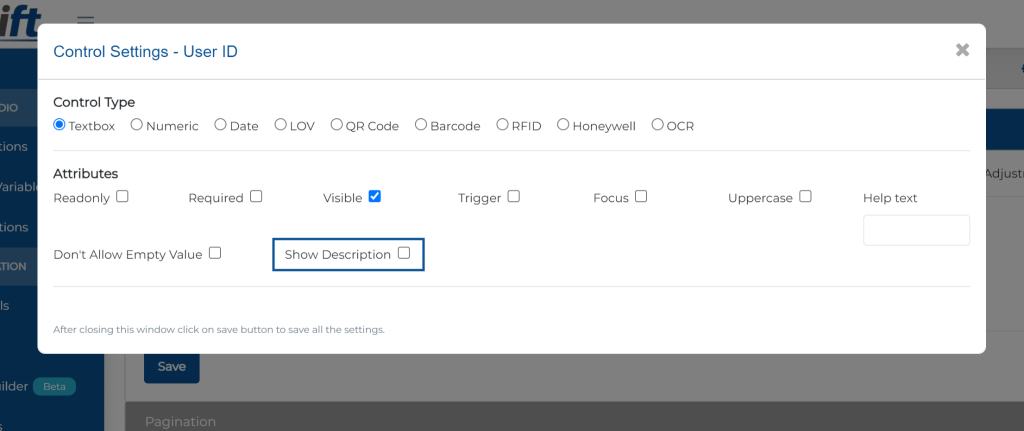Pick the Honeywell control type
The height and width of the screenshot is (431, 1024).
coord(563,124)
